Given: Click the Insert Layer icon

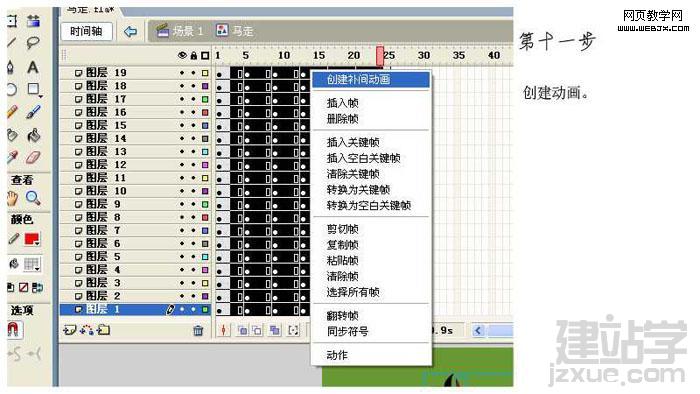Looking at the screenshot, I should (x=69, y=330).
